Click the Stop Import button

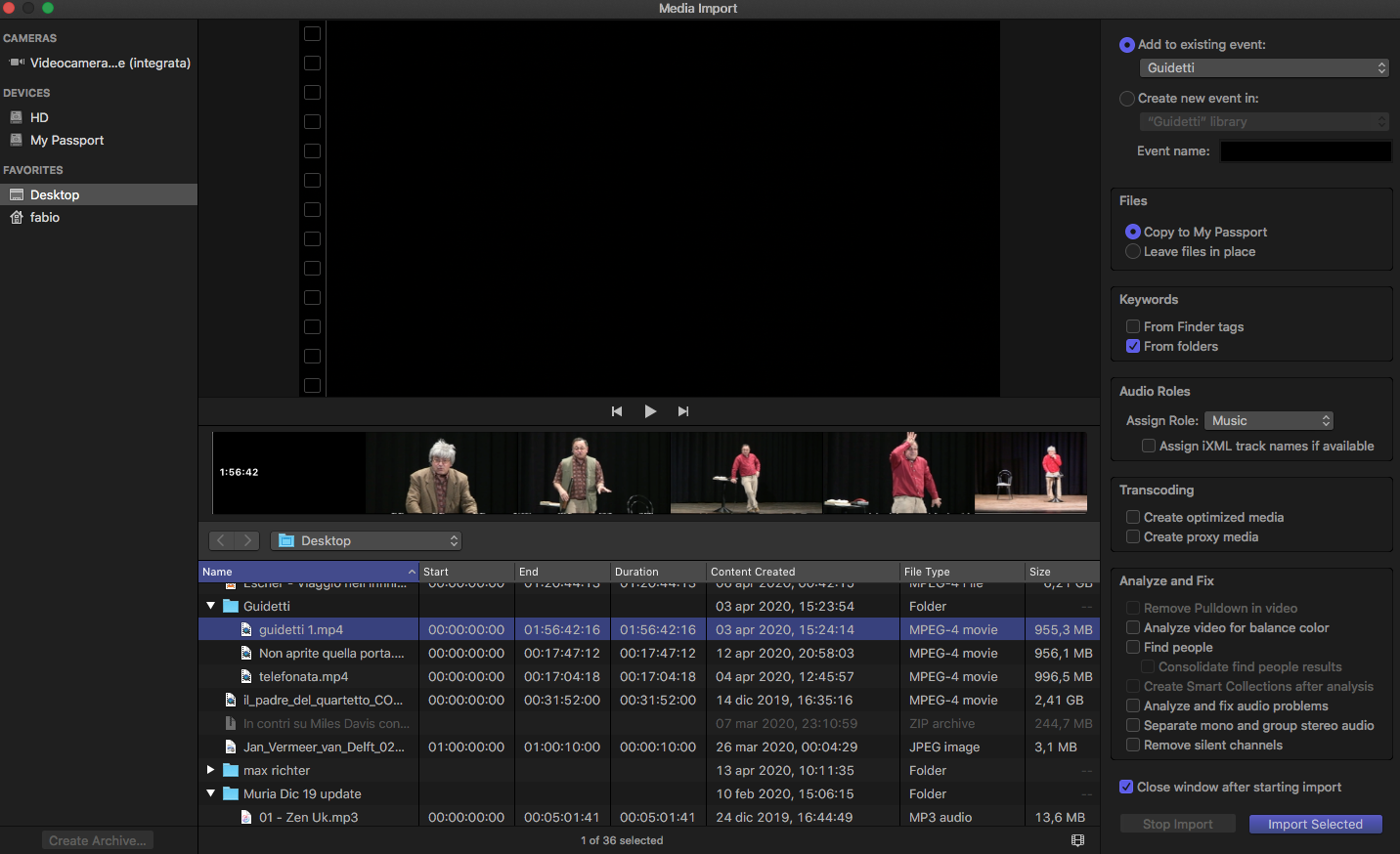[1178, 824]
